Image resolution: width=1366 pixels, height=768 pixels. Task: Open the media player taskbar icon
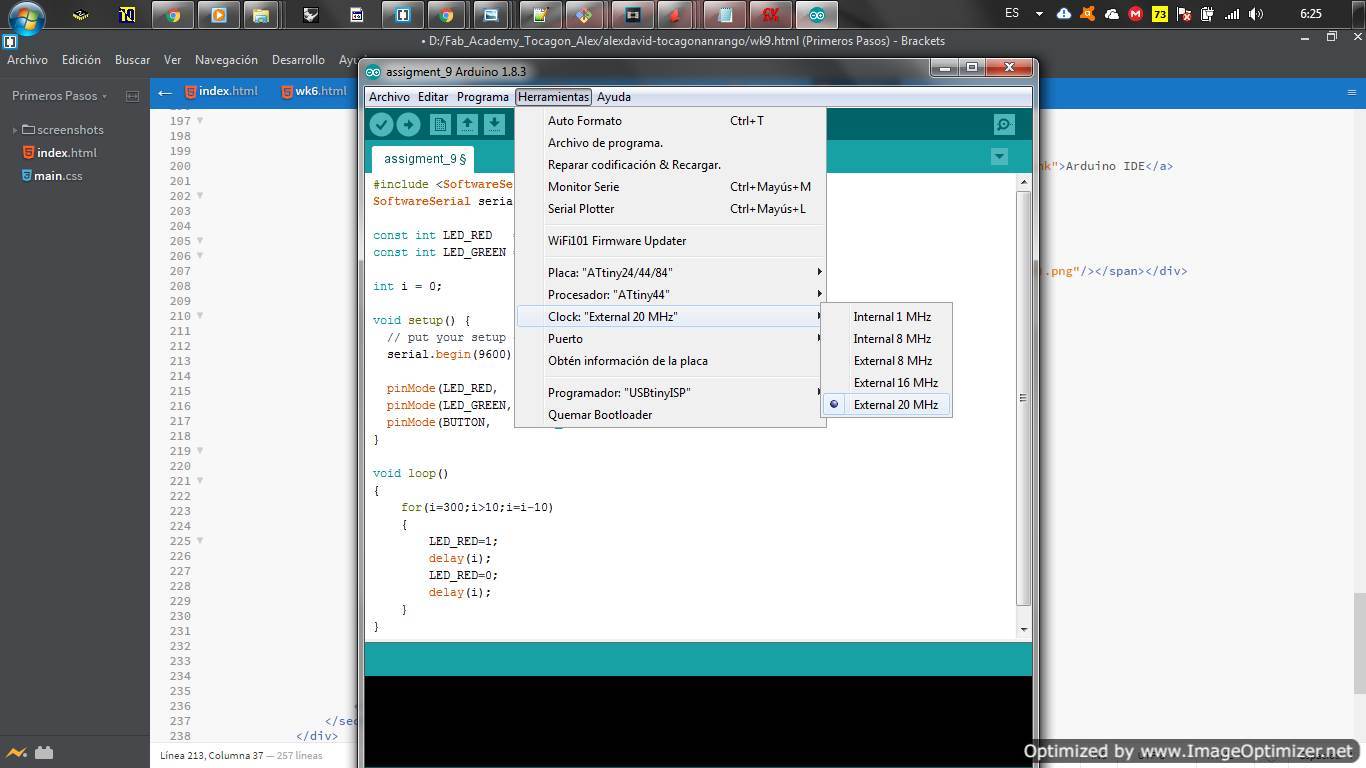217,15
